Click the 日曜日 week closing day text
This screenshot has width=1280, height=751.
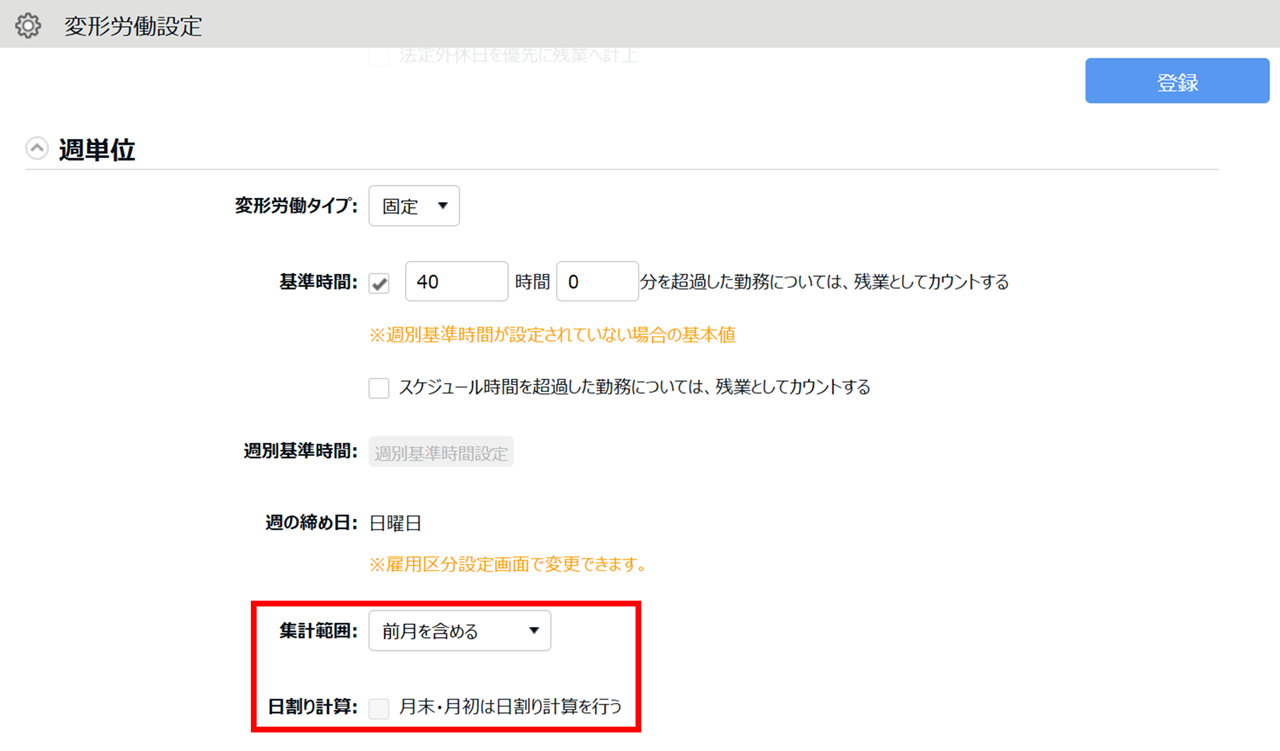[x=396, y=523]
